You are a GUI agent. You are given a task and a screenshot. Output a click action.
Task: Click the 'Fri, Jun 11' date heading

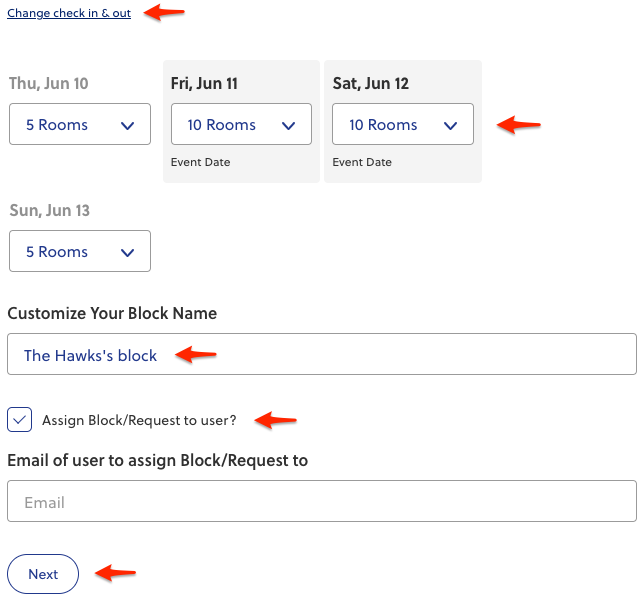(204, 84)
